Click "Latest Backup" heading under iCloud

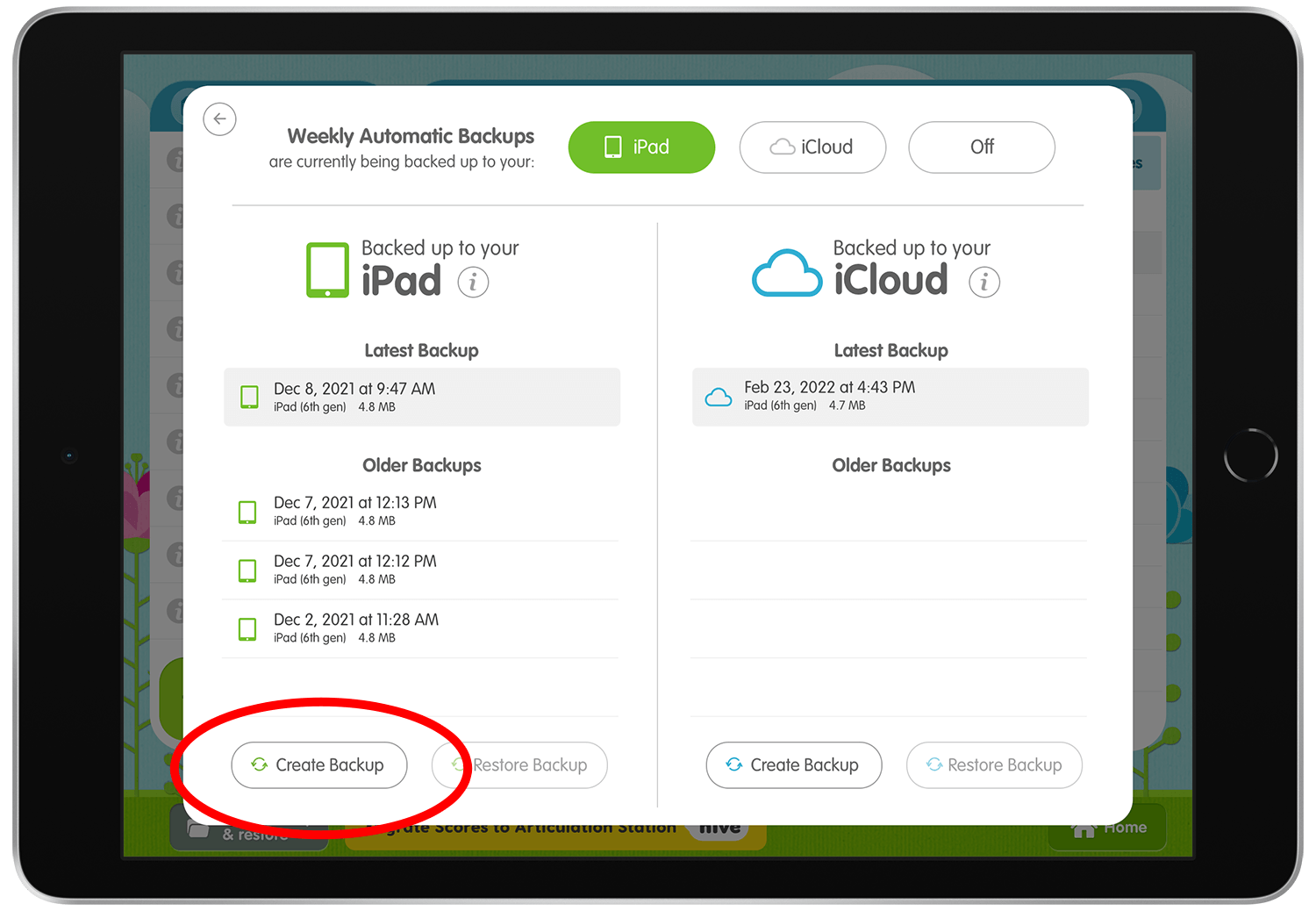(x=891, y=350)
